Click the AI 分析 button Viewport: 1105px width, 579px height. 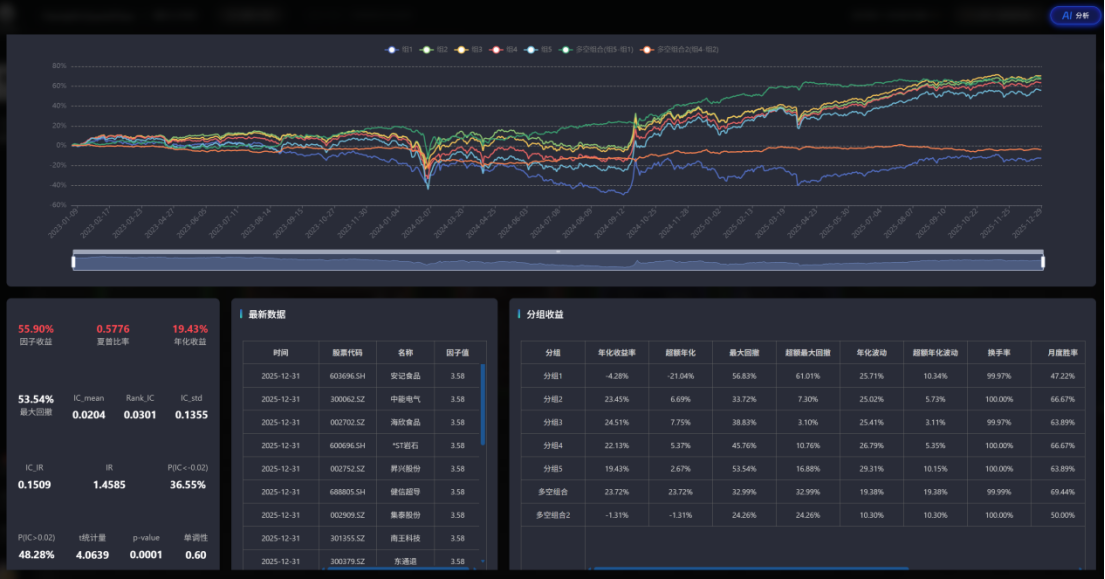click(x=1074, y=16)
